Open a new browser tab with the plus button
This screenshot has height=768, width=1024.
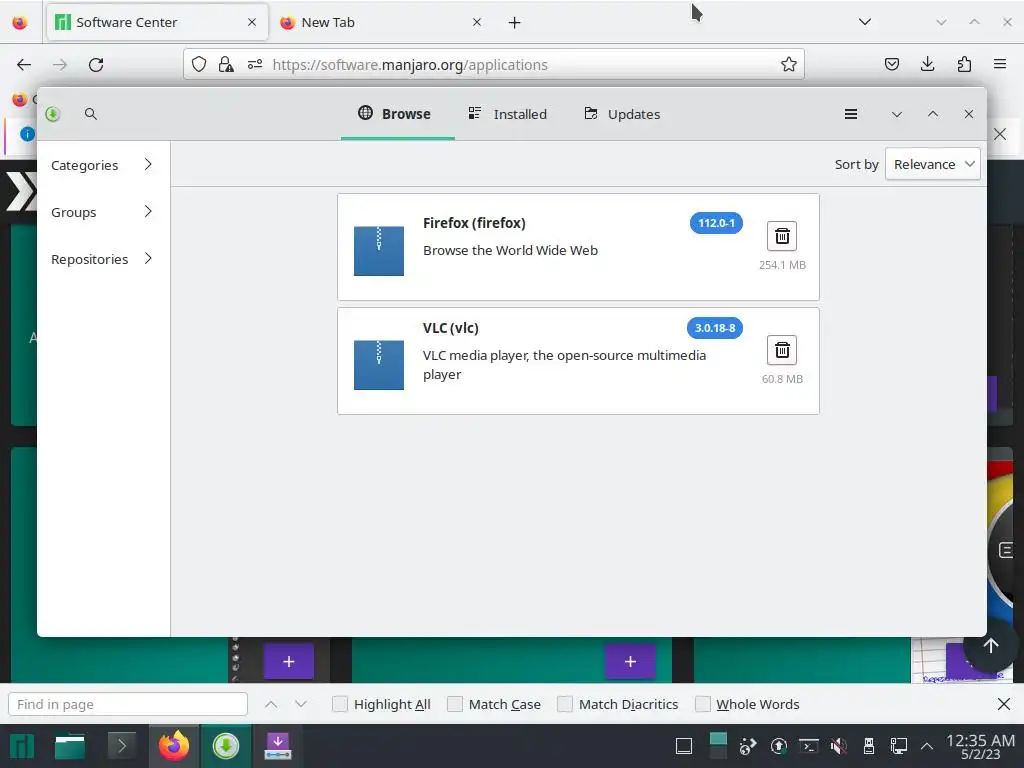(515, 23)
